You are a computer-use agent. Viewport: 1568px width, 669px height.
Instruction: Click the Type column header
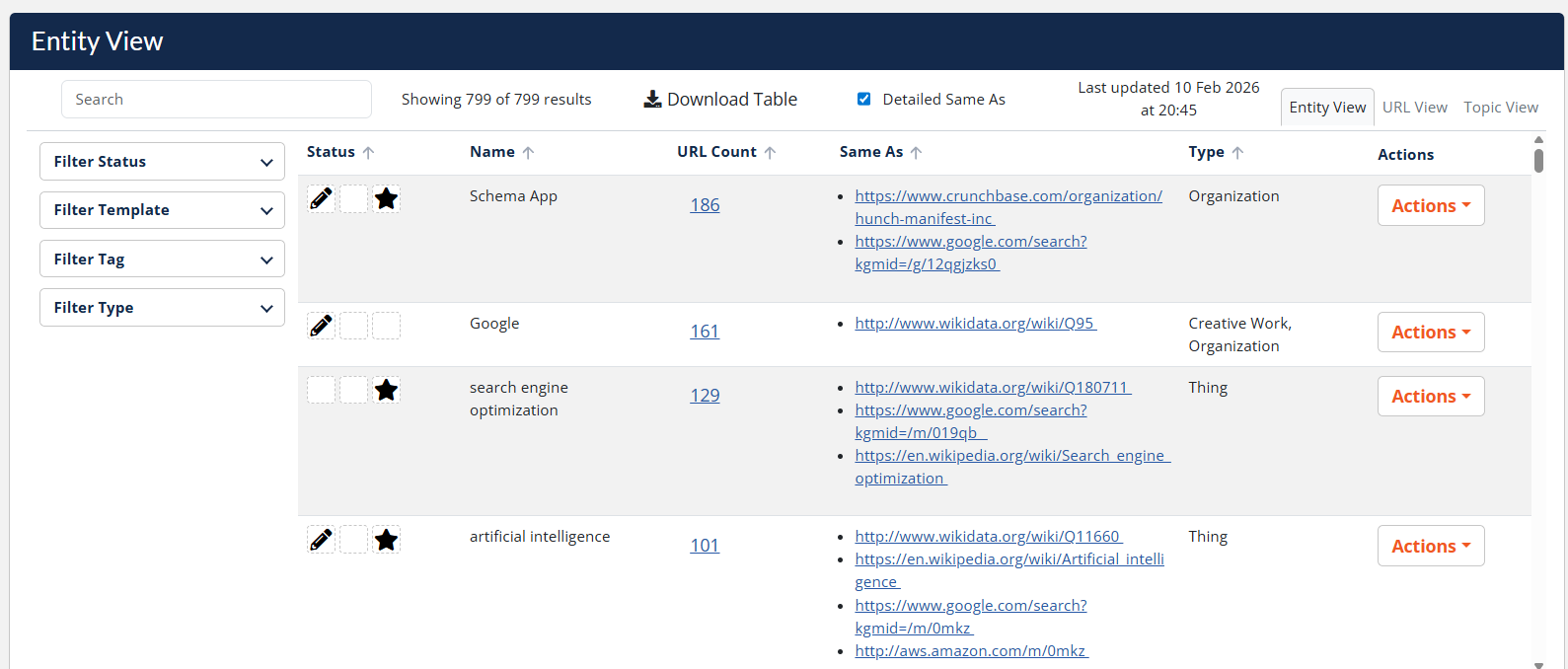(x=1206, y=152)
